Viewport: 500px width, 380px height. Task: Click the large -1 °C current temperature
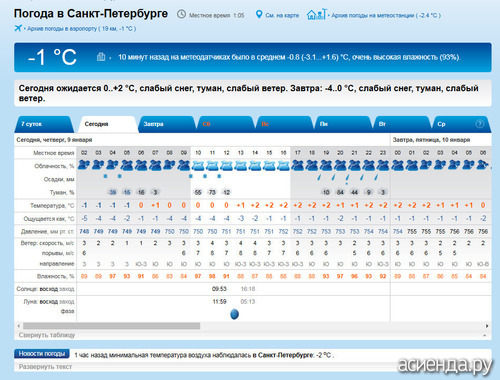click(52, 57)
